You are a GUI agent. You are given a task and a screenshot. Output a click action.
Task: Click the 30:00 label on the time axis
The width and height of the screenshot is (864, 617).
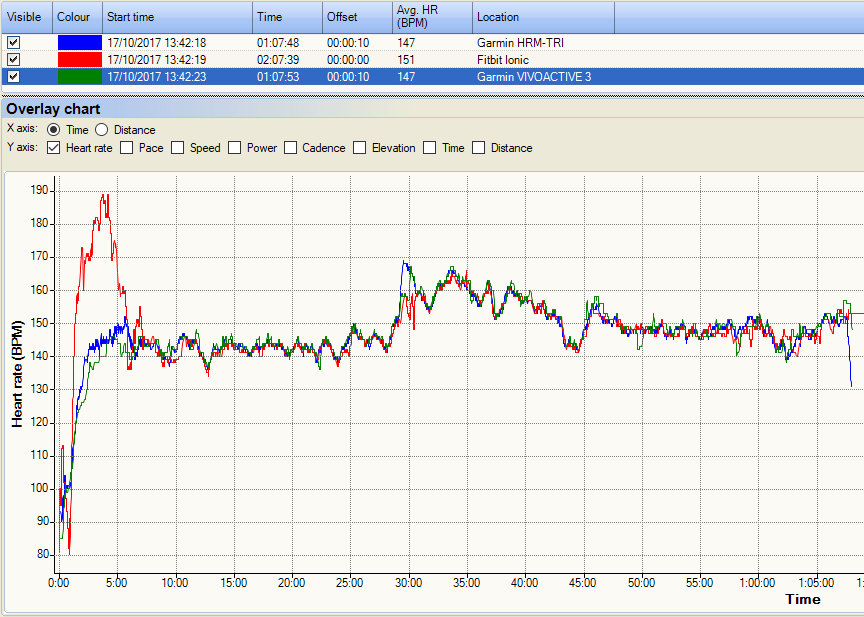coord(408,583)
